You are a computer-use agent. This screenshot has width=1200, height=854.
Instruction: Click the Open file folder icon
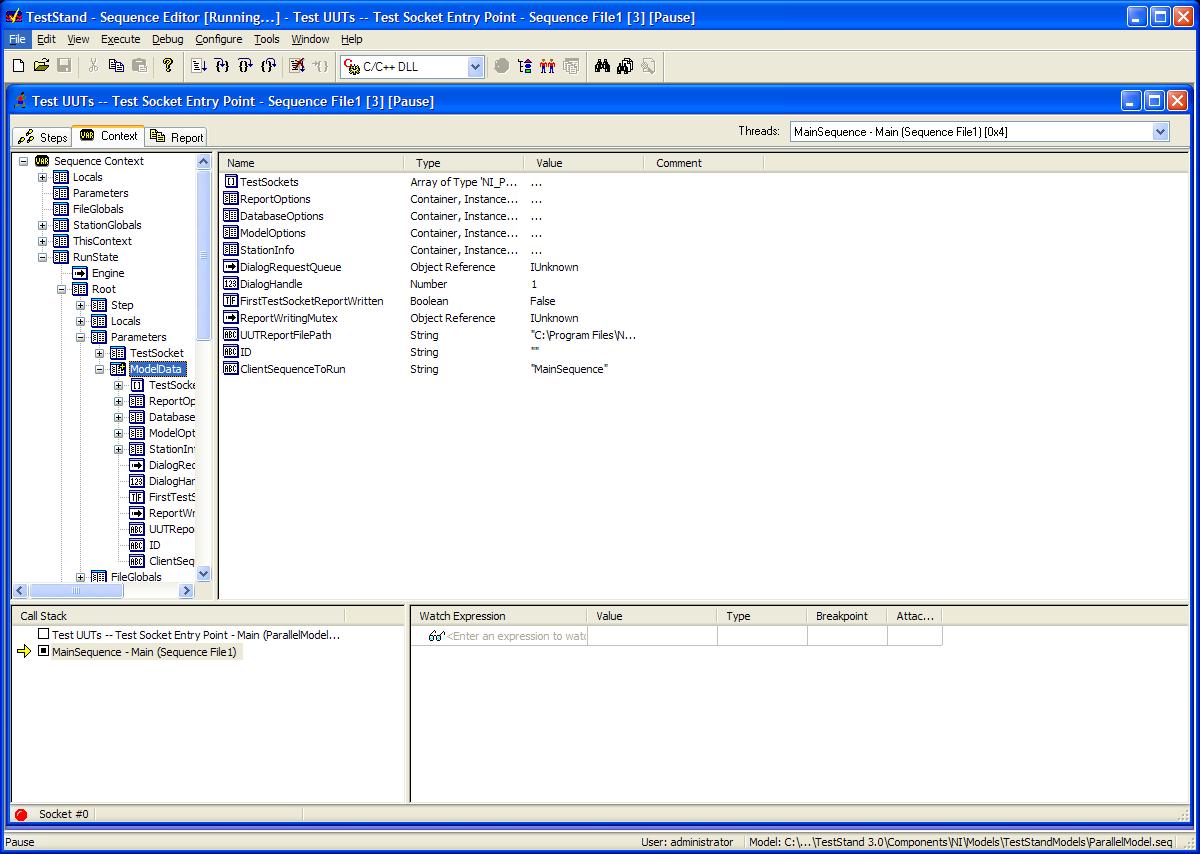[41, 66]
